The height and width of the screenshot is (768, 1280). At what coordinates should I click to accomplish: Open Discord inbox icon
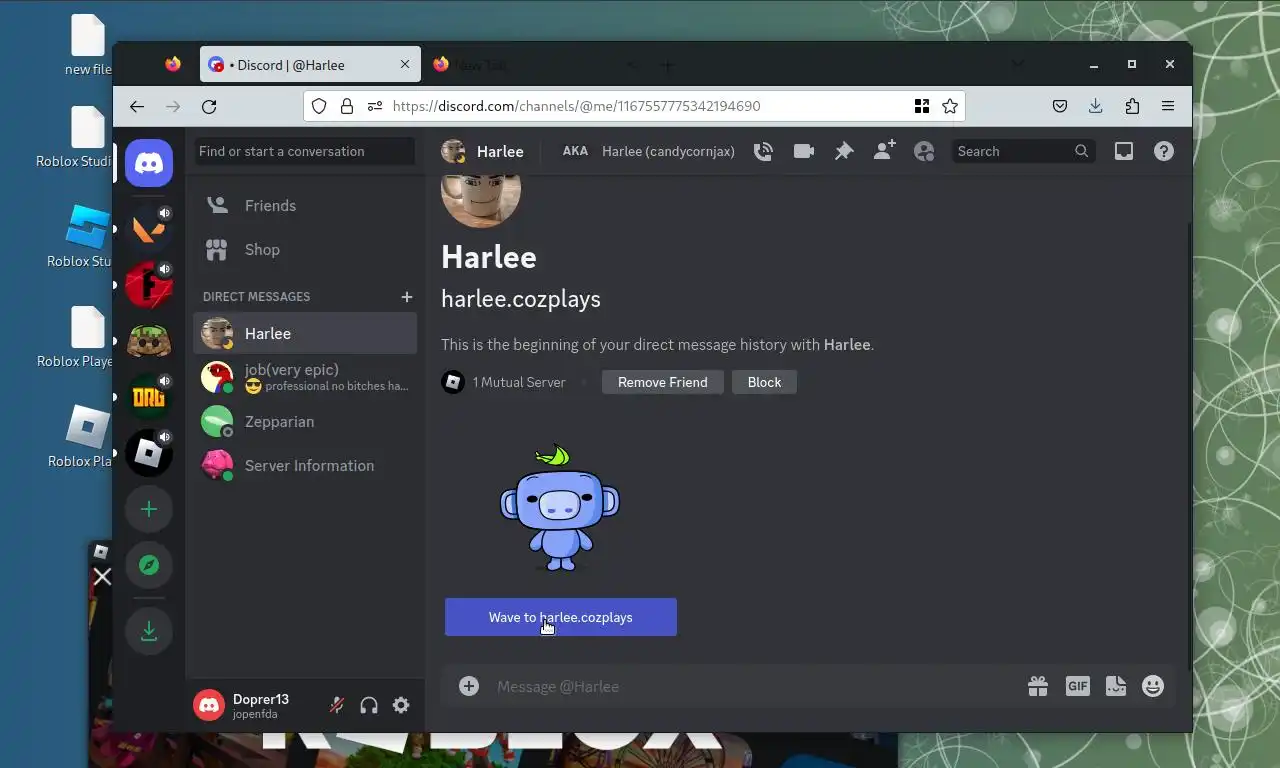point(1124,151)
